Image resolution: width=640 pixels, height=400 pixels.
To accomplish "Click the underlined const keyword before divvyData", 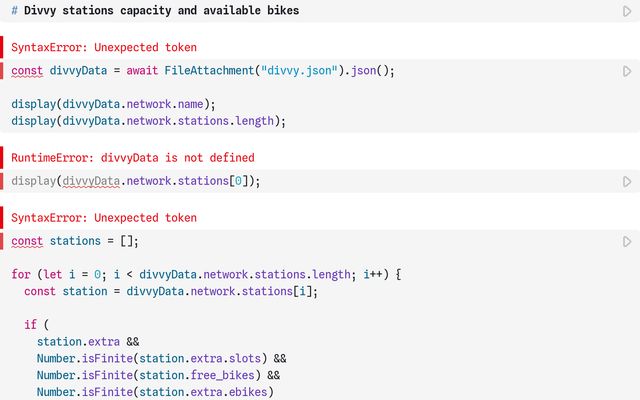I will tap(27, 71).
